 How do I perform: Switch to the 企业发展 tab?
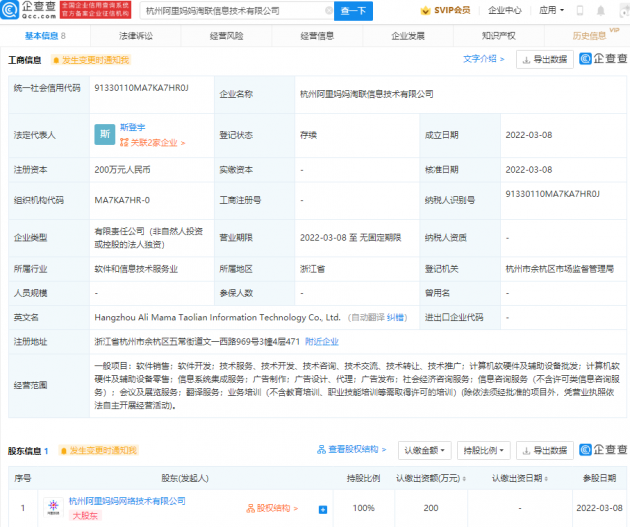click(x=408, y=36)
